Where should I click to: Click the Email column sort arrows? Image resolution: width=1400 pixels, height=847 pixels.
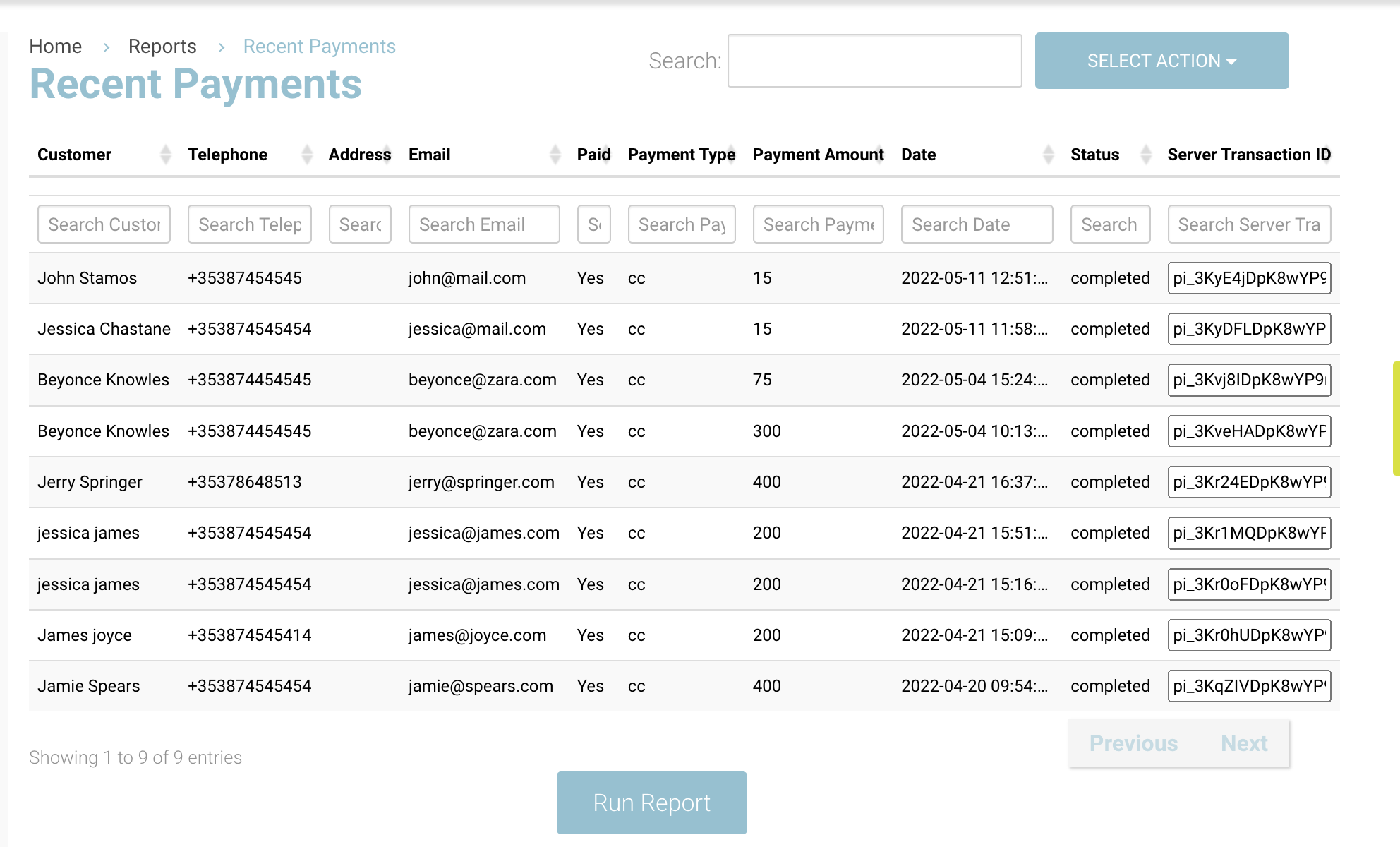click(555, 155)
